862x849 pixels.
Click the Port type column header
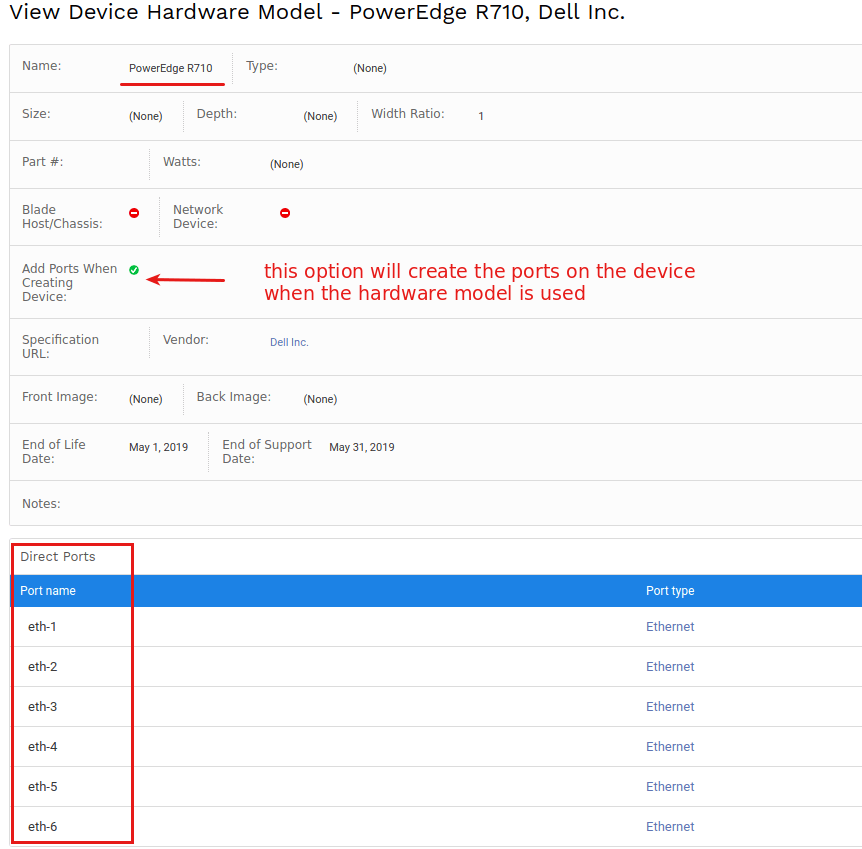[x=670, y=590]
